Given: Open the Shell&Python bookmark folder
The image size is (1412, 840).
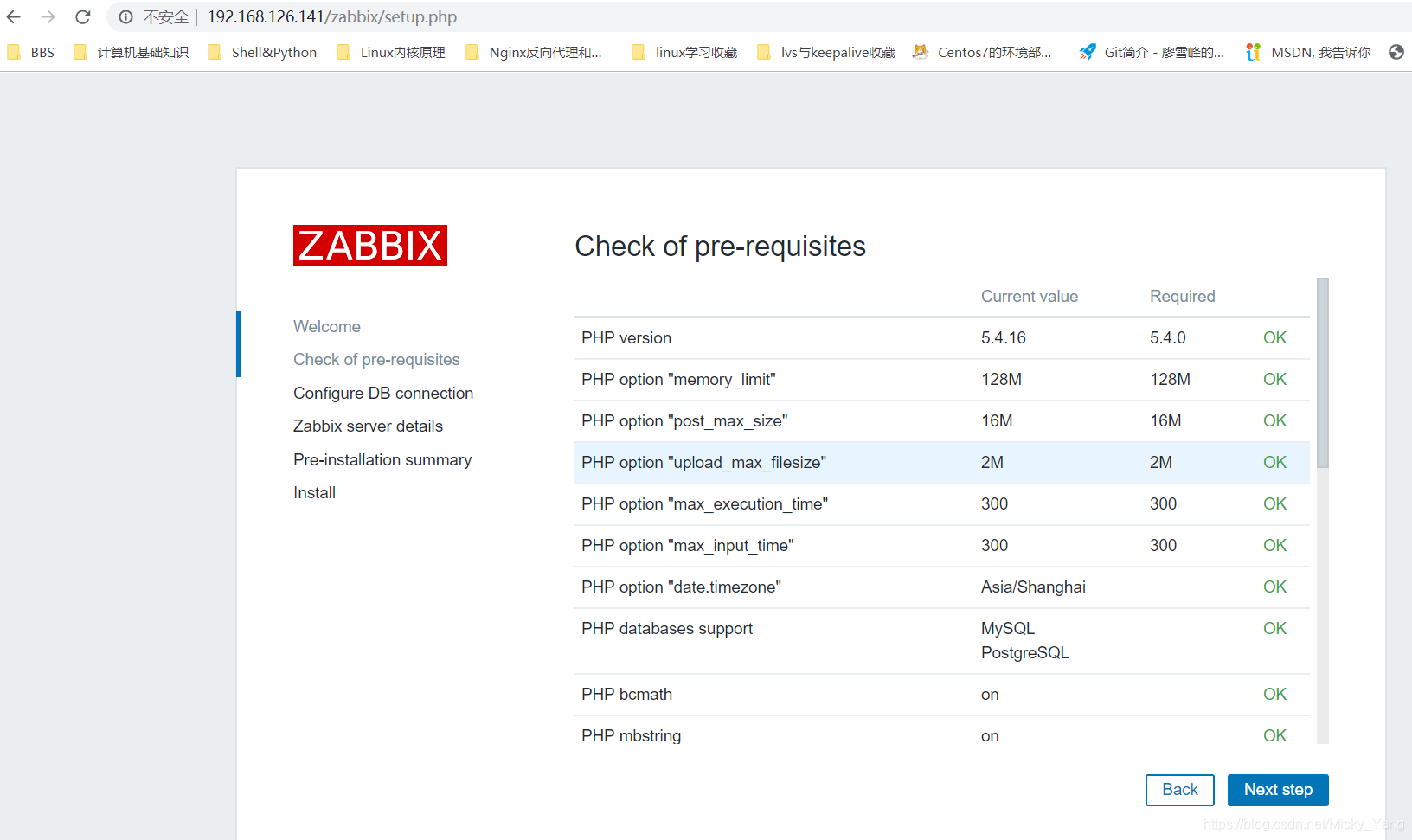Looking at the screenshot, I should (x=263, y=53).
